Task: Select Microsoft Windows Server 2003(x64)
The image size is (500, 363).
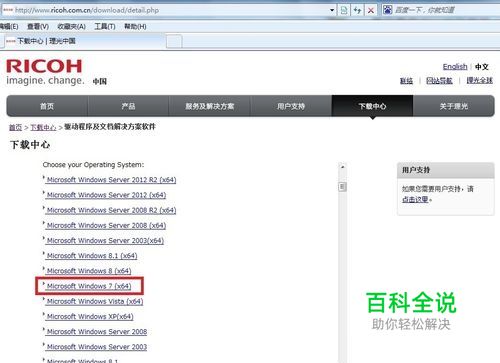Action: [x=105, y=241]
